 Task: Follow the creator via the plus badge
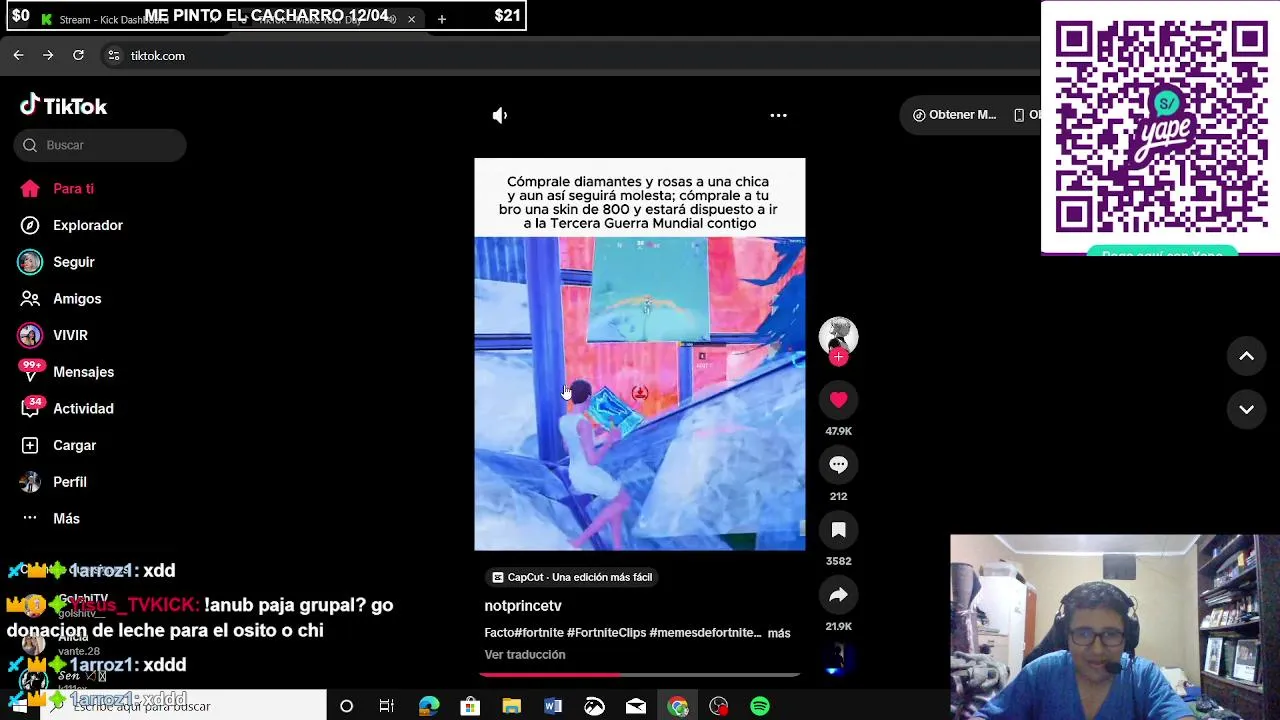point(838,357)
